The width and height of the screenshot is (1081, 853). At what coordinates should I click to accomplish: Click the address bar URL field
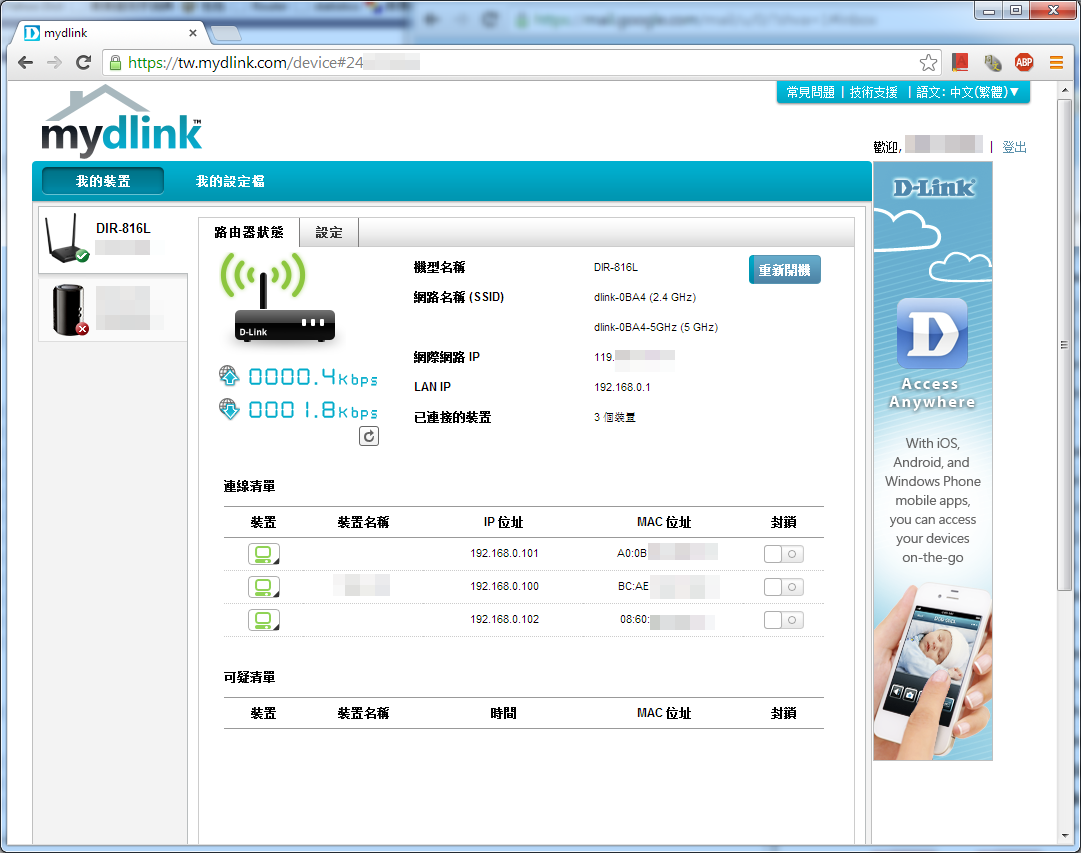pos(520,63)
